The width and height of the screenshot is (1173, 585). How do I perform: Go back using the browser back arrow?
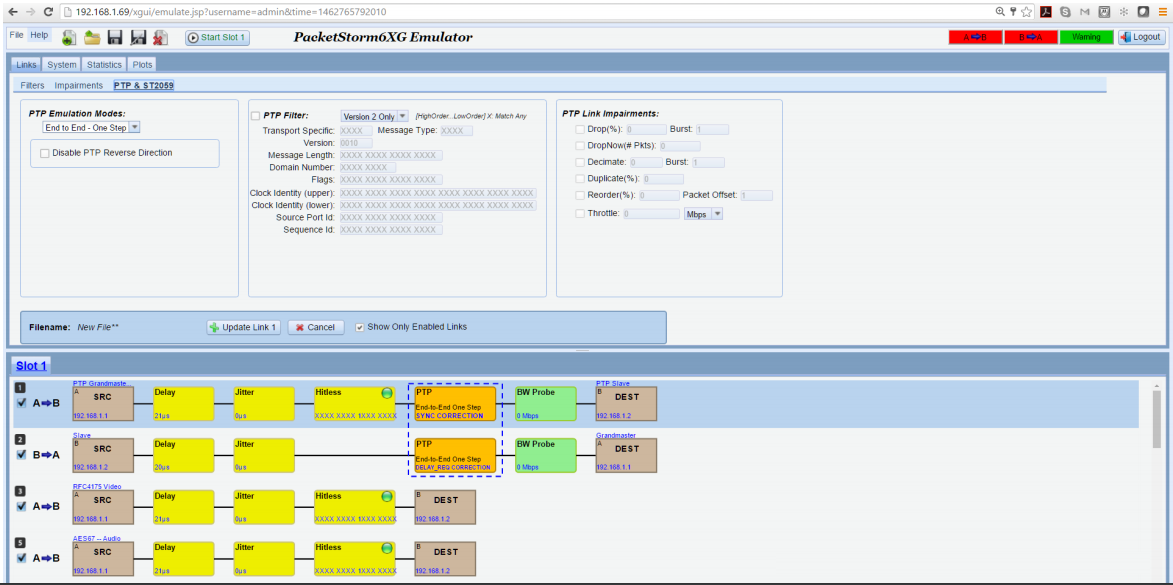click(x=12, y=12)
